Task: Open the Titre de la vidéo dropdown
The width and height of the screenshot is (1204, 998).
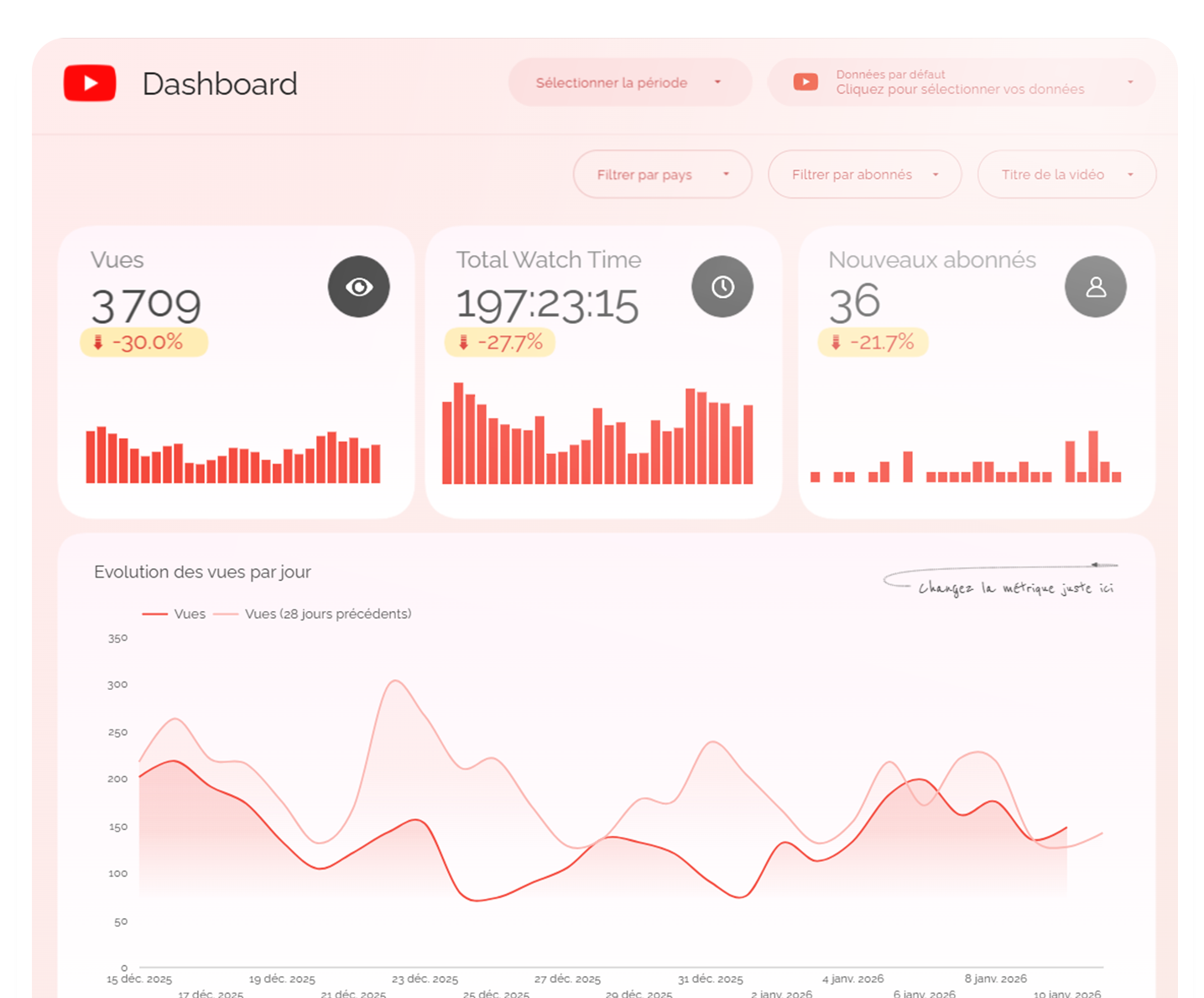Action: click(x=1066, y=175)
